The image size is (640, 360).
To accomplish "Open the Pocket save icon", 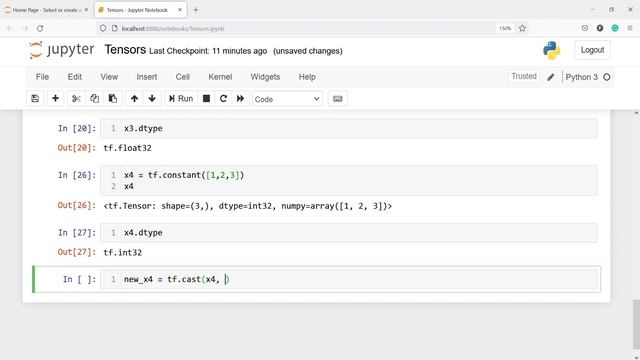I will pos(585,28).
